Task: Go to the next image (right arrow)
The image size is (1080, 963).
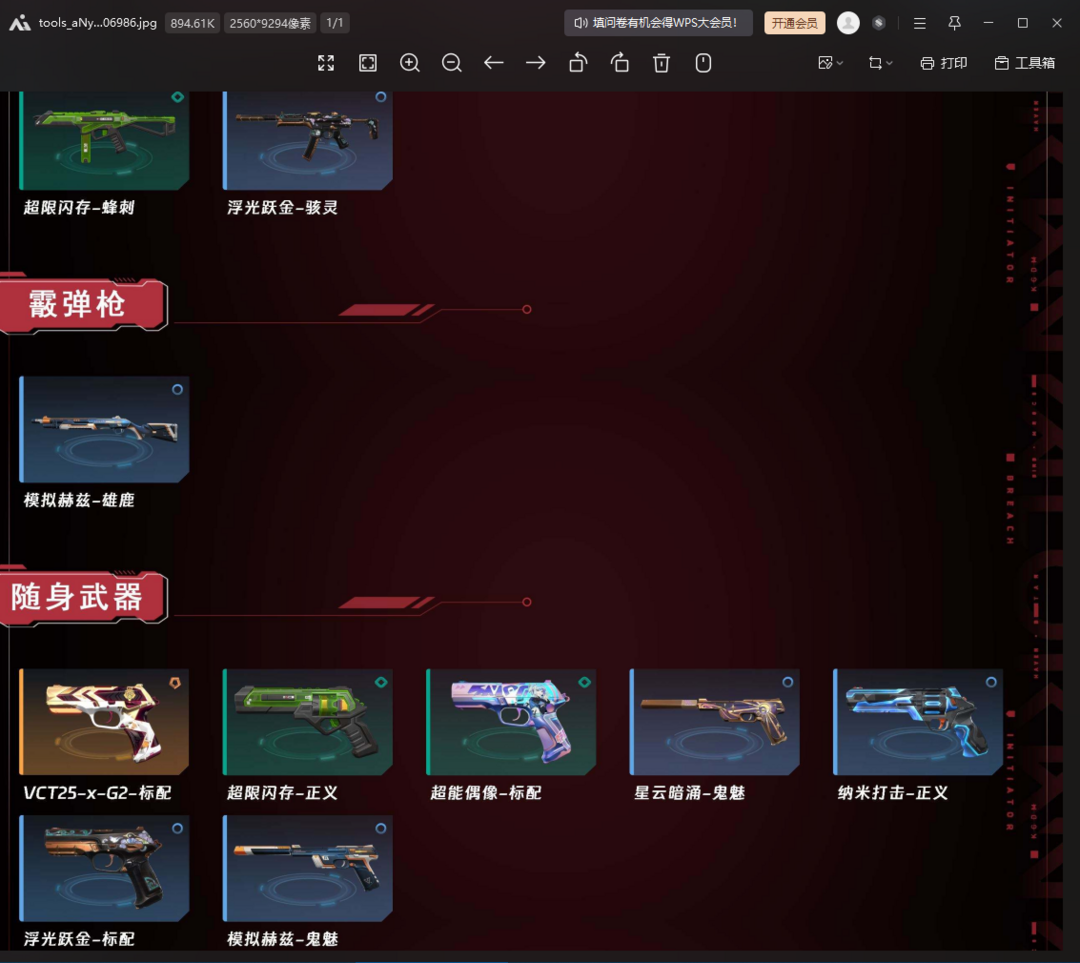Action: tap(535, 63)
